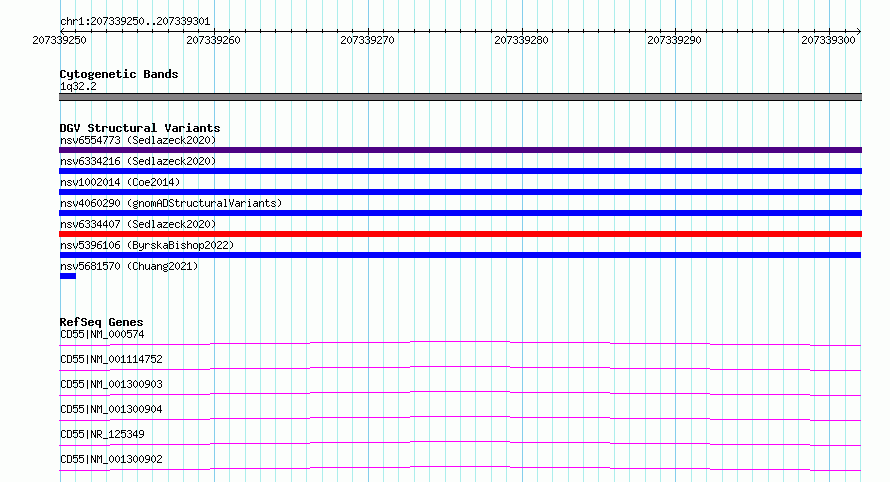Click the magenta CD55|NM_001114752 intron line

[460, 368]
